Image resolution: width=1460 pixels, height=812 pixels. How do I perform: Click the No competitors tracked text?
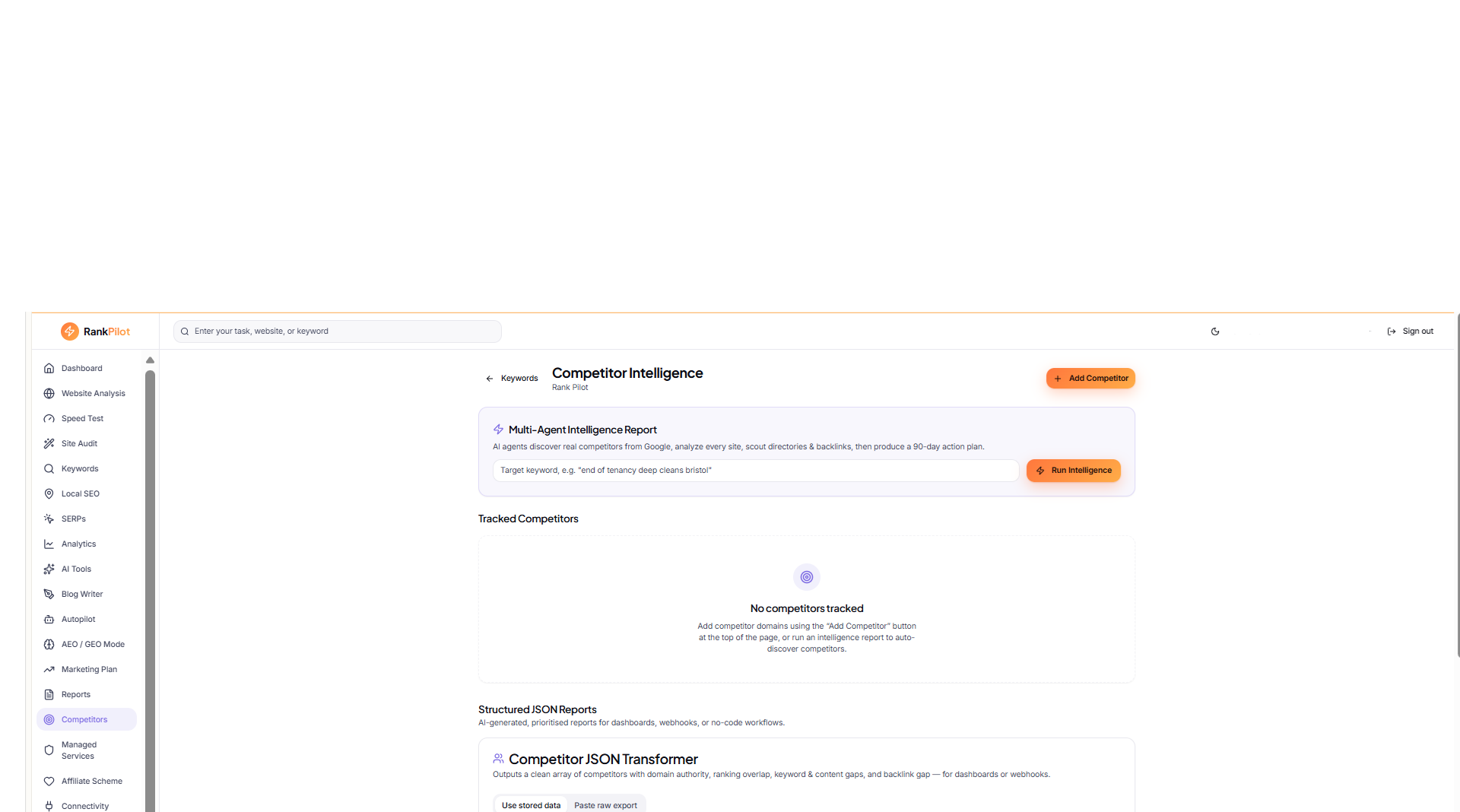point(807,608)
